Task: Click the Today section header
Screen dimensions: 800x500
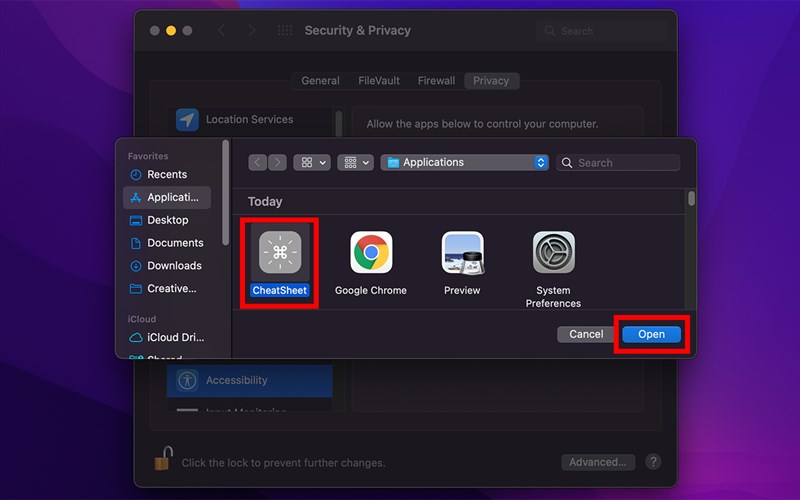Action: pos(265,202)
